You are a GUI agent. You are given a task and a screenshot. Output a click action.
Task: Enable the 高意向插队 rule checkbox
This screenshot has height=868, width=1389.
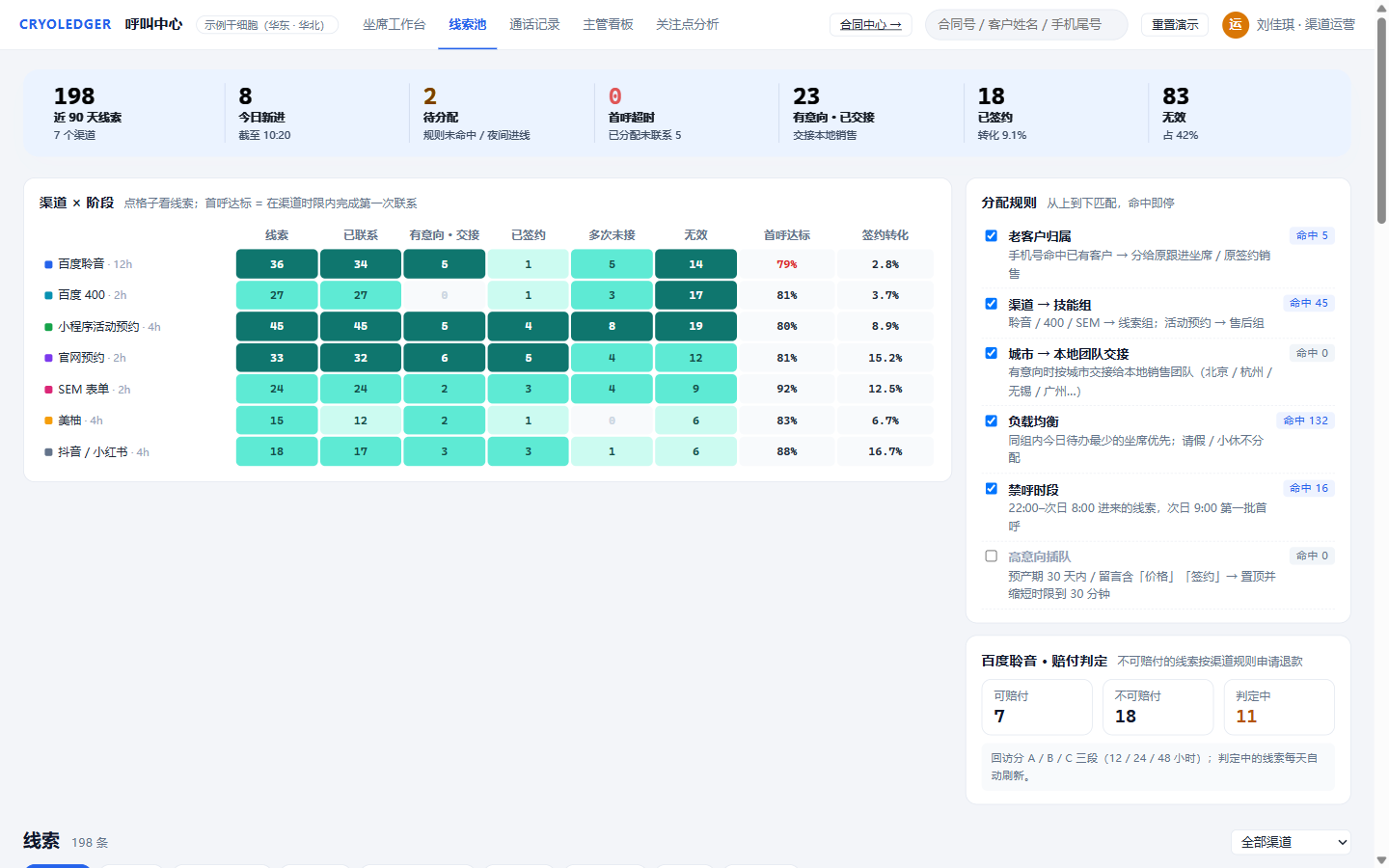tap(991, 556)
